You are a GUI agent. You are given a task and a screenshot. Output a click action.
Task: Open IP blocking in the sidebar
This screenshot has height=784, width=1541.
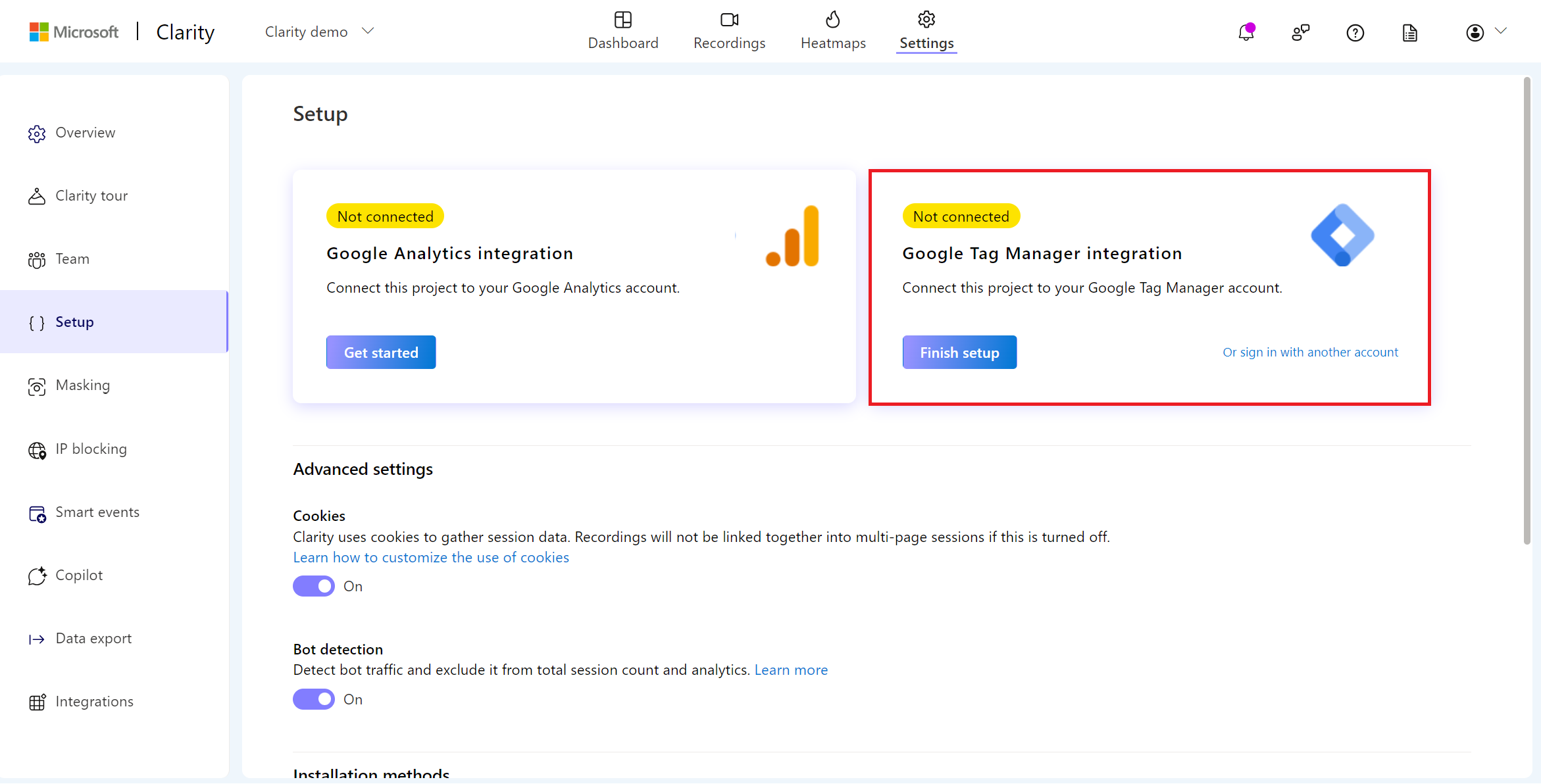[114, 449]
